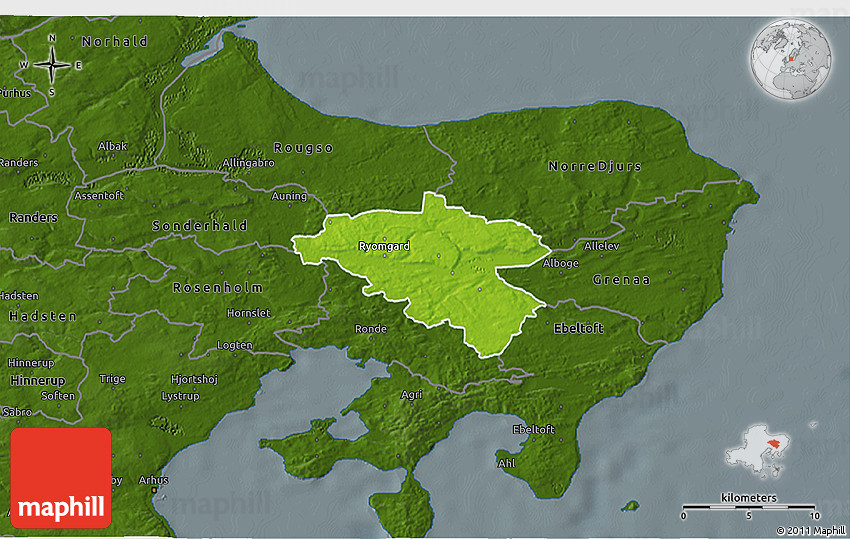Click the red maphill logo
Image resolution: width=850 pixels, height=539 pixels.
tap(61, 478)
